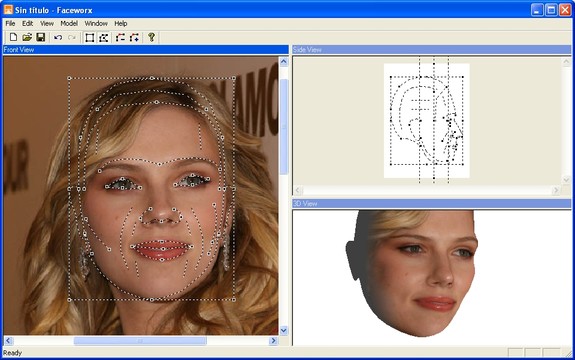Click the Front View down scroll arrow
The image size is (575, 360).
283,330
